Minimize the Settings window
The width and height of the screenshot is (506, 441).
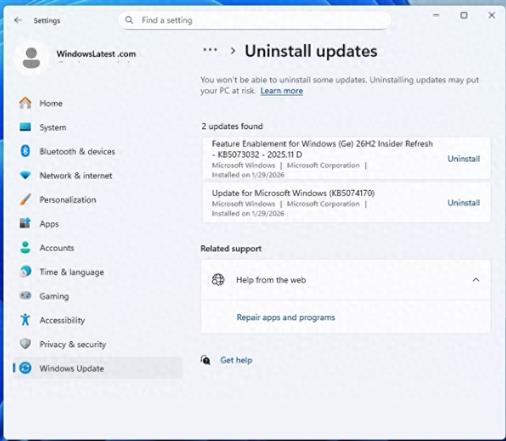pyautogui.click(x=436, y=15)
